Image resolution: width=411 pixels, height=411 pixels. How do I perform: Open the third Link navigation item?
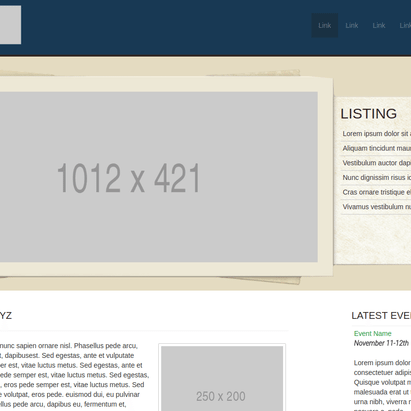pyautogui.click(x=379, y=25)
